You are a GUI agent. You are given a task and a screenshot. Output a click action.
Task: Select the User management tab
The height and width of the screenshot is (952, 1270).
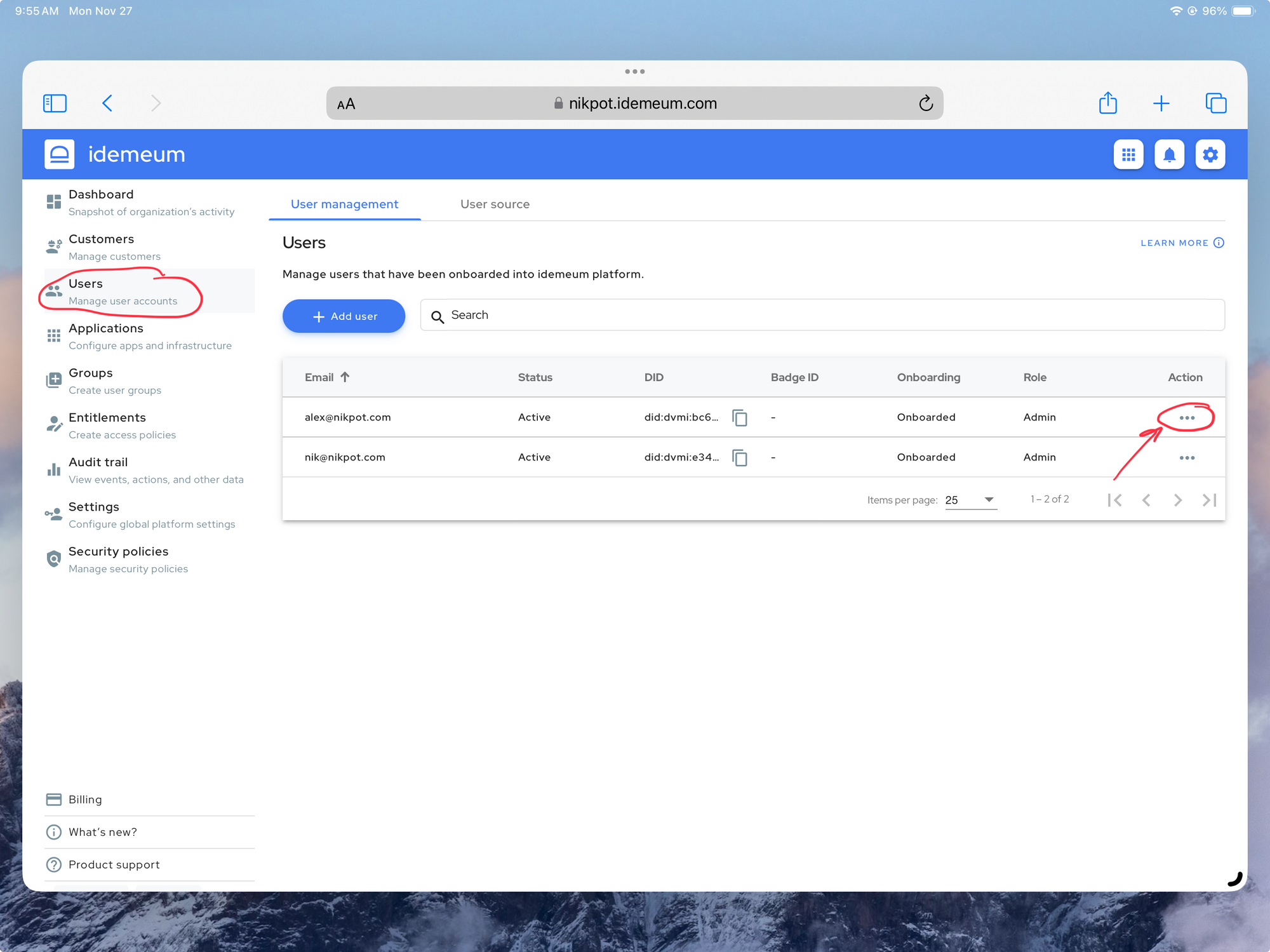[344, 204]
